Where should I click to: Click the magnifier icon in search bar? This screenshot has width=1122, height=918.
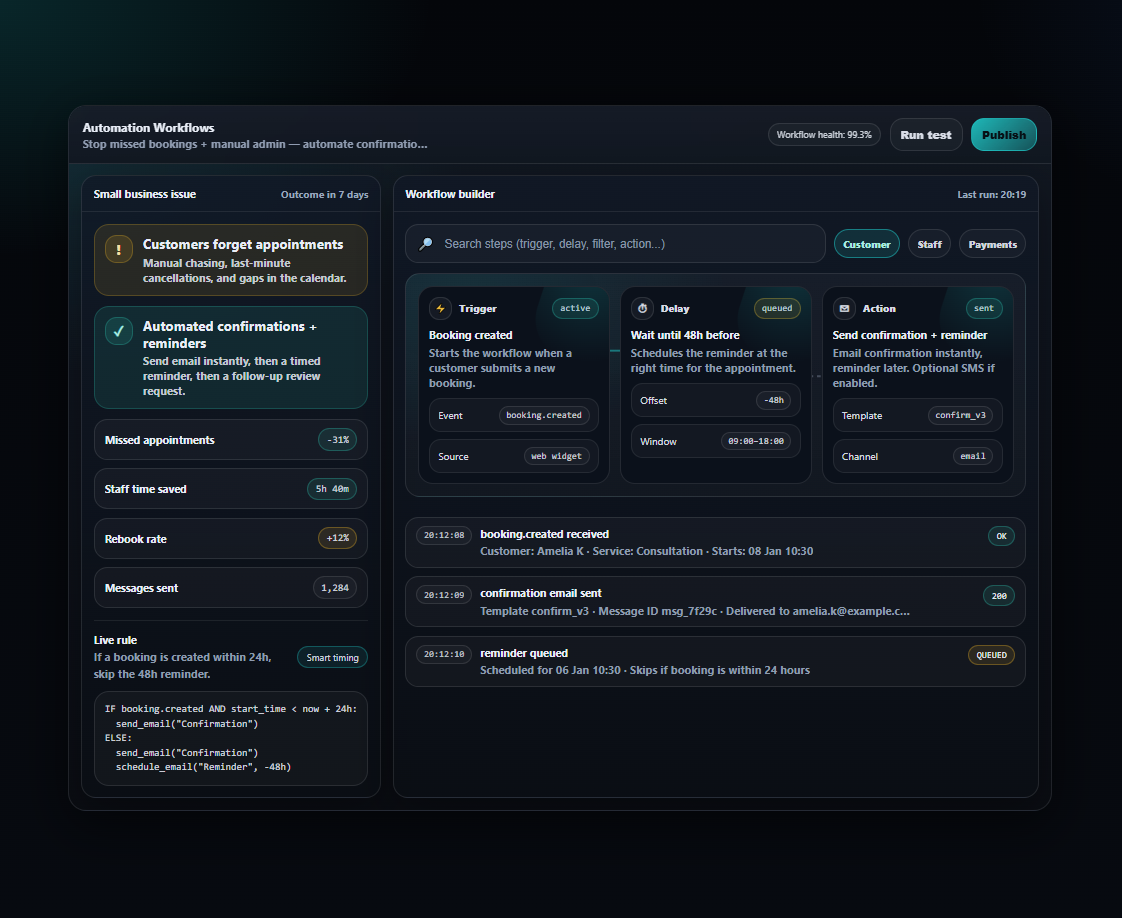426,244
